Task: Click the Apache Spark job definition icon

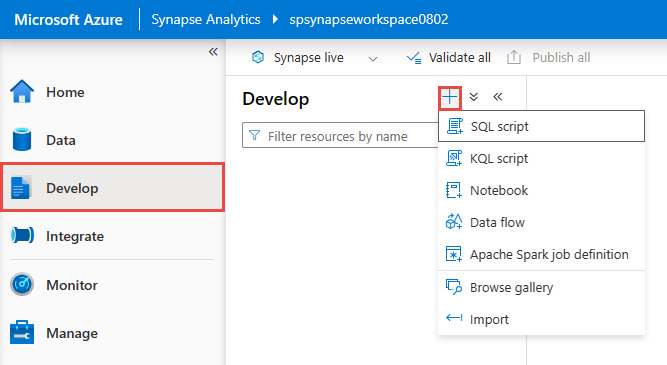Action: tap(453, 254)
